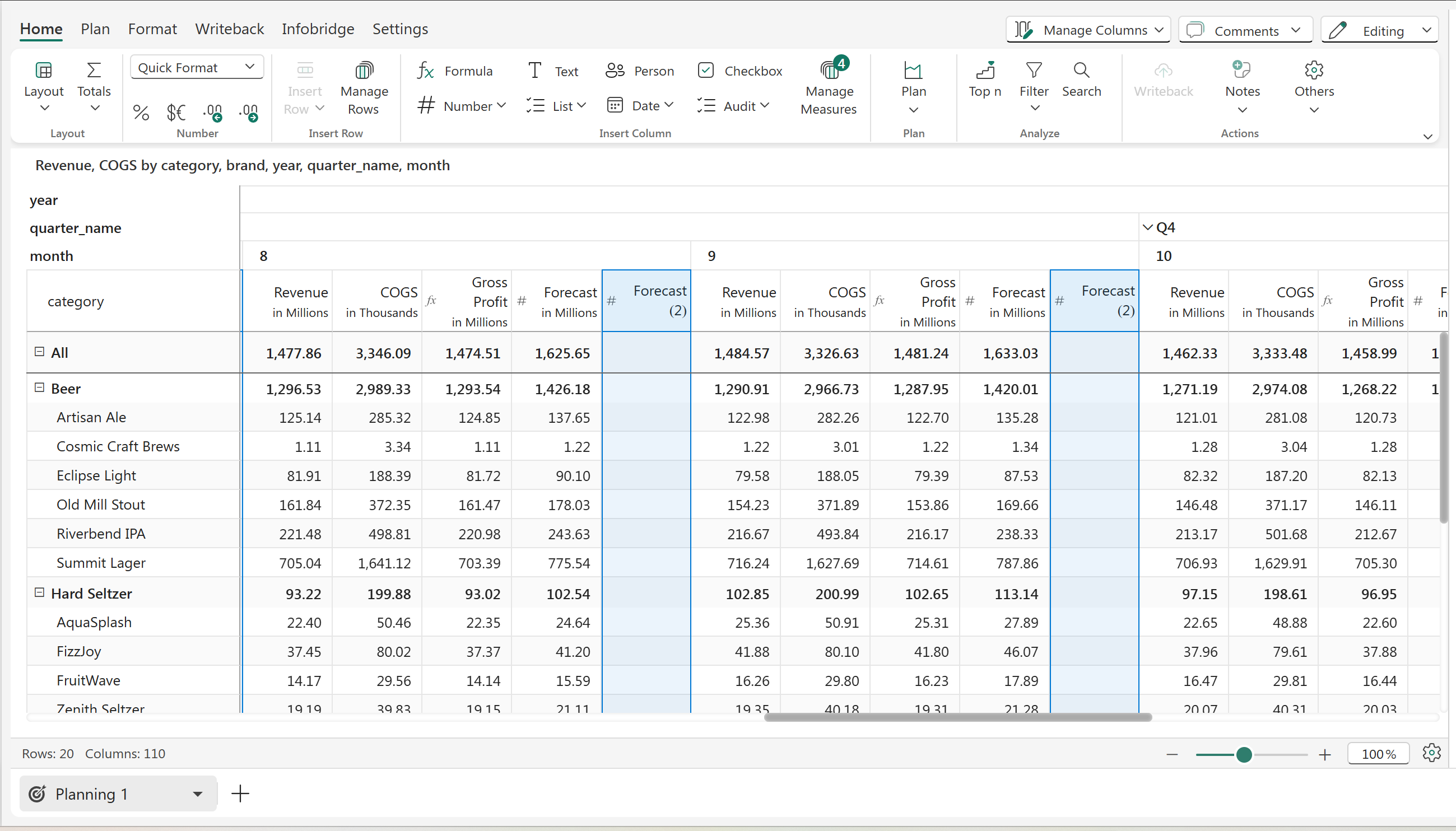This screenshot has height=831, width=1456.
Task: Collapse the Beer category row
Action: pyautogui.click(x=39, y=388)
